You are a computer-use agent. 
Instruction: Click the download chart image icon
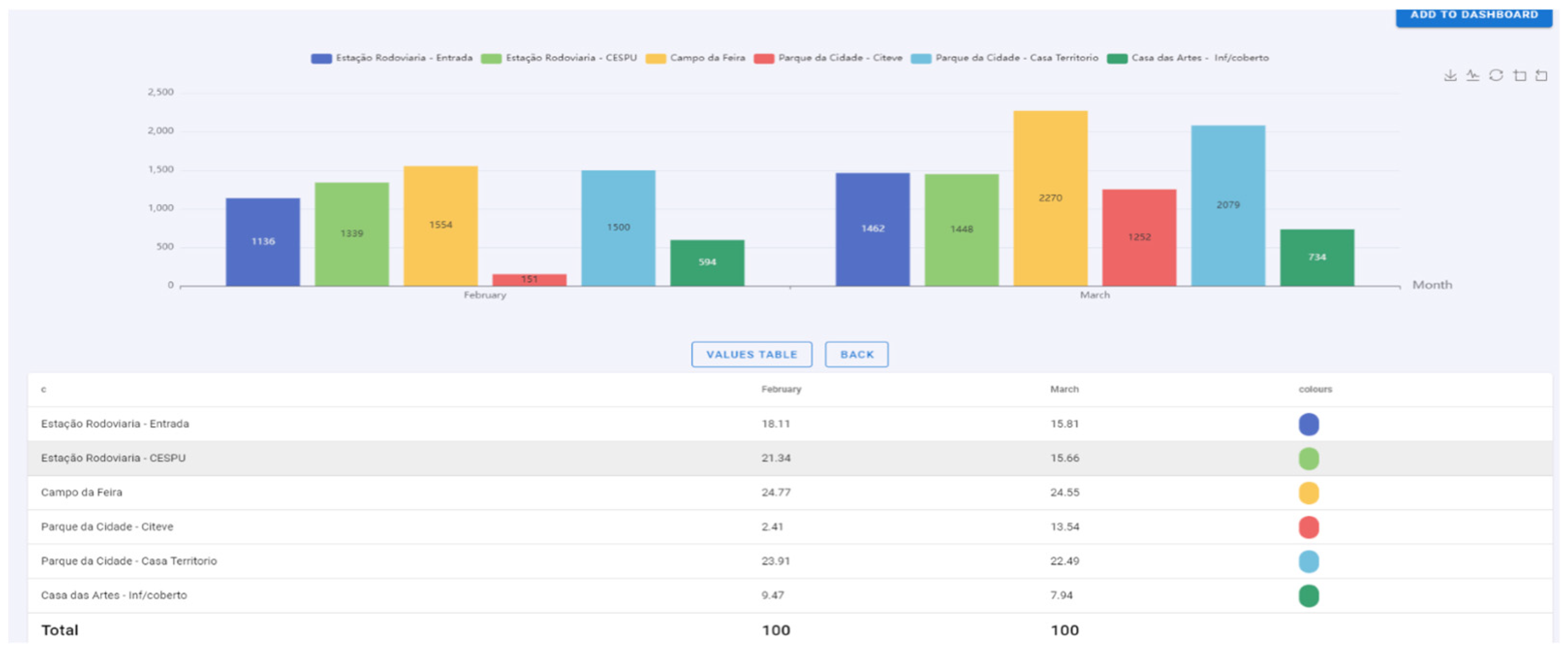pos(1450,76)
